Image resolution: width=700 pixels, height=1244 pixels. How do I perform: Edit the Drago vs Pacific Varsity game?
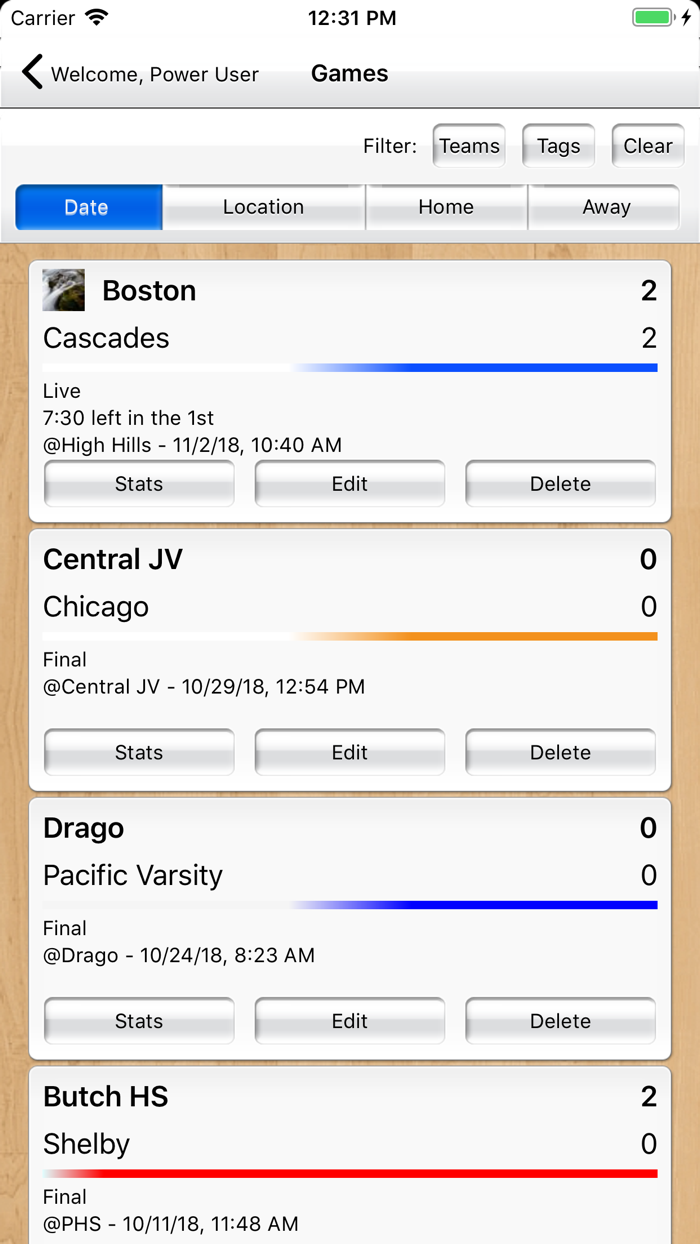coord(349,1021)
